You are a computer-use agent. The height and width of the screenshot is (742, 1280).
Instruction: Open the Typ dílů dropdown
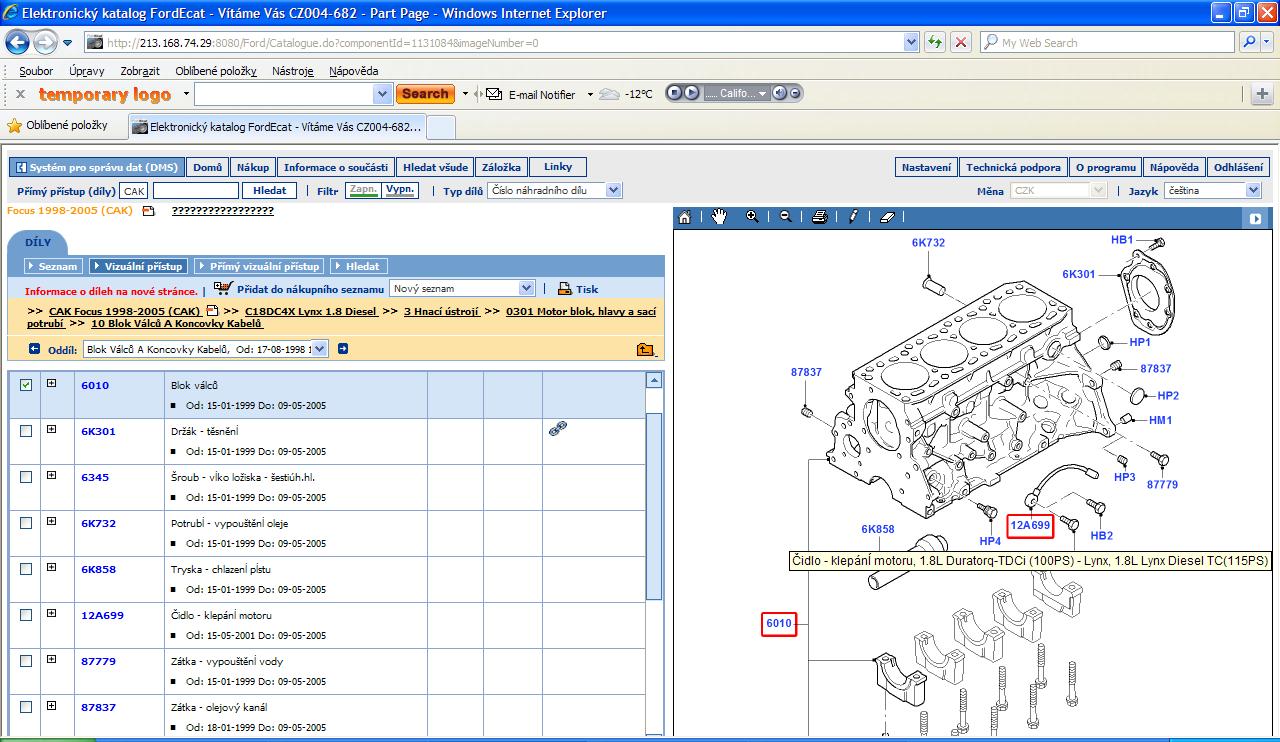[613, 190]
